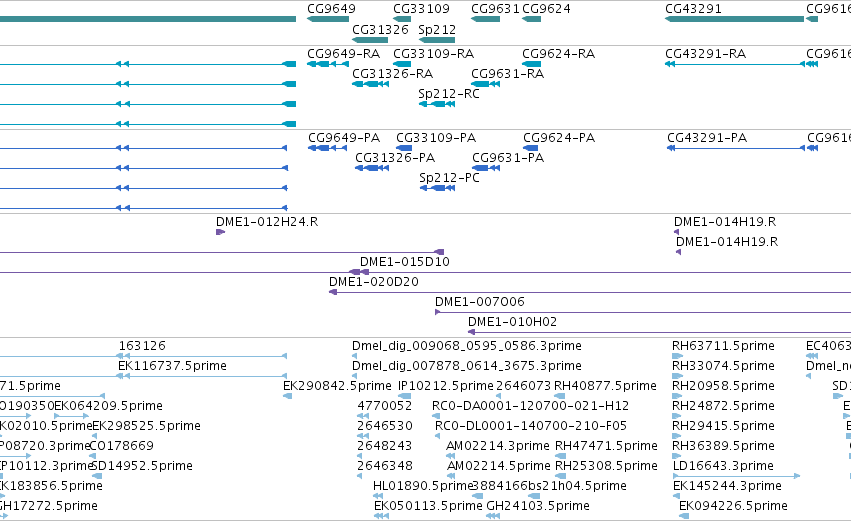Select EST RH33074.5prime
851x521 pixels.
click(723, 366)
